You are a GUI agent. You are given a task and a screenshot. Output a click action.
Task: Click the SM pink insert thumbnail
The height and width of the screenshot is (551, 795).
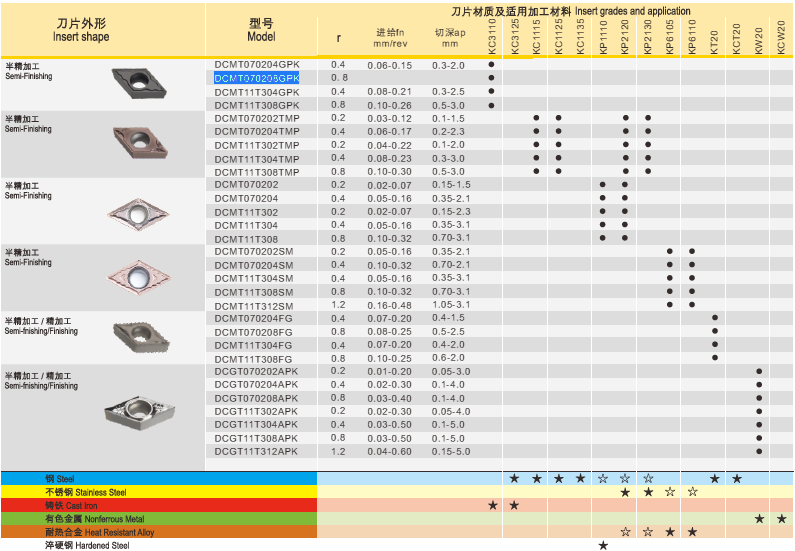coord(139,277)
